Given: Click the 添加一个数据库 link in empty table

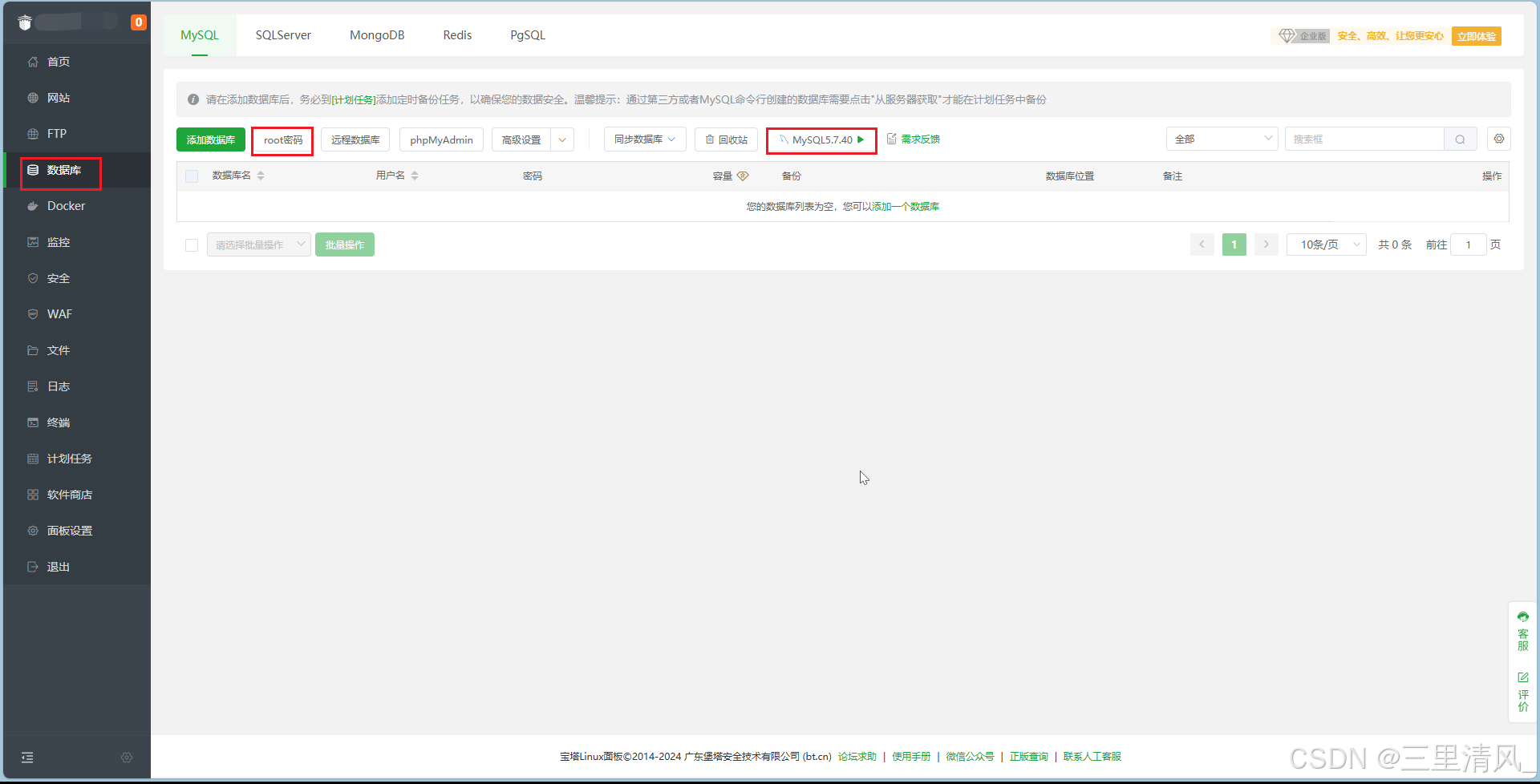Looking at the screenshot, I should (906, 206).
